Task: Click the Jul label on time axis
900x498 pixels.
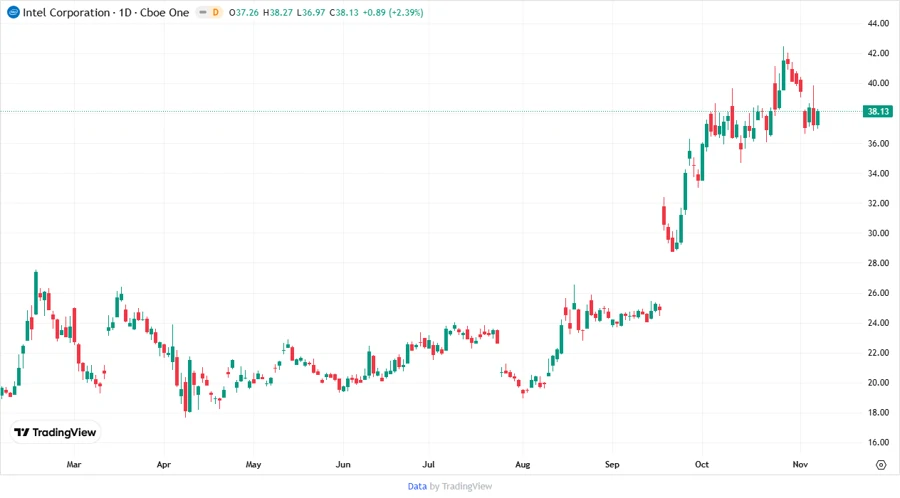Action: 428,464
